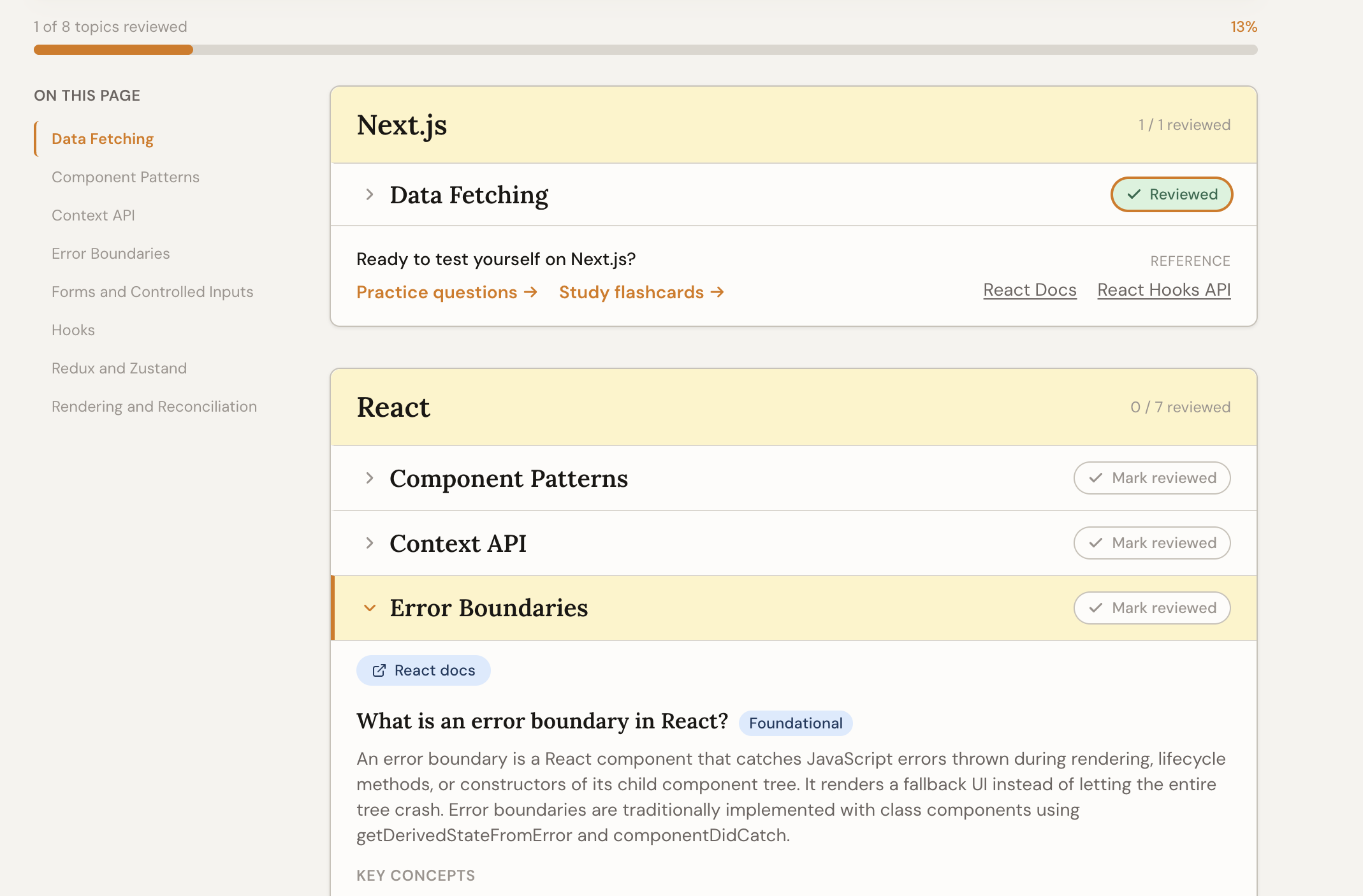Click the arrow icon after Practice questions

(530, 292)
